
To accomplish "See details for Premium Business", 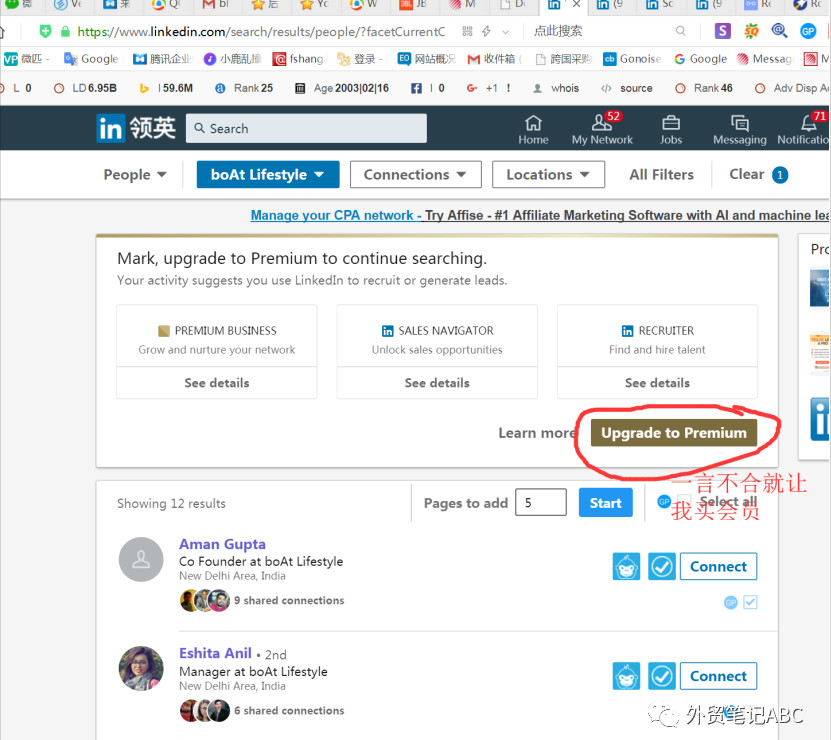I will click(217, 383).
